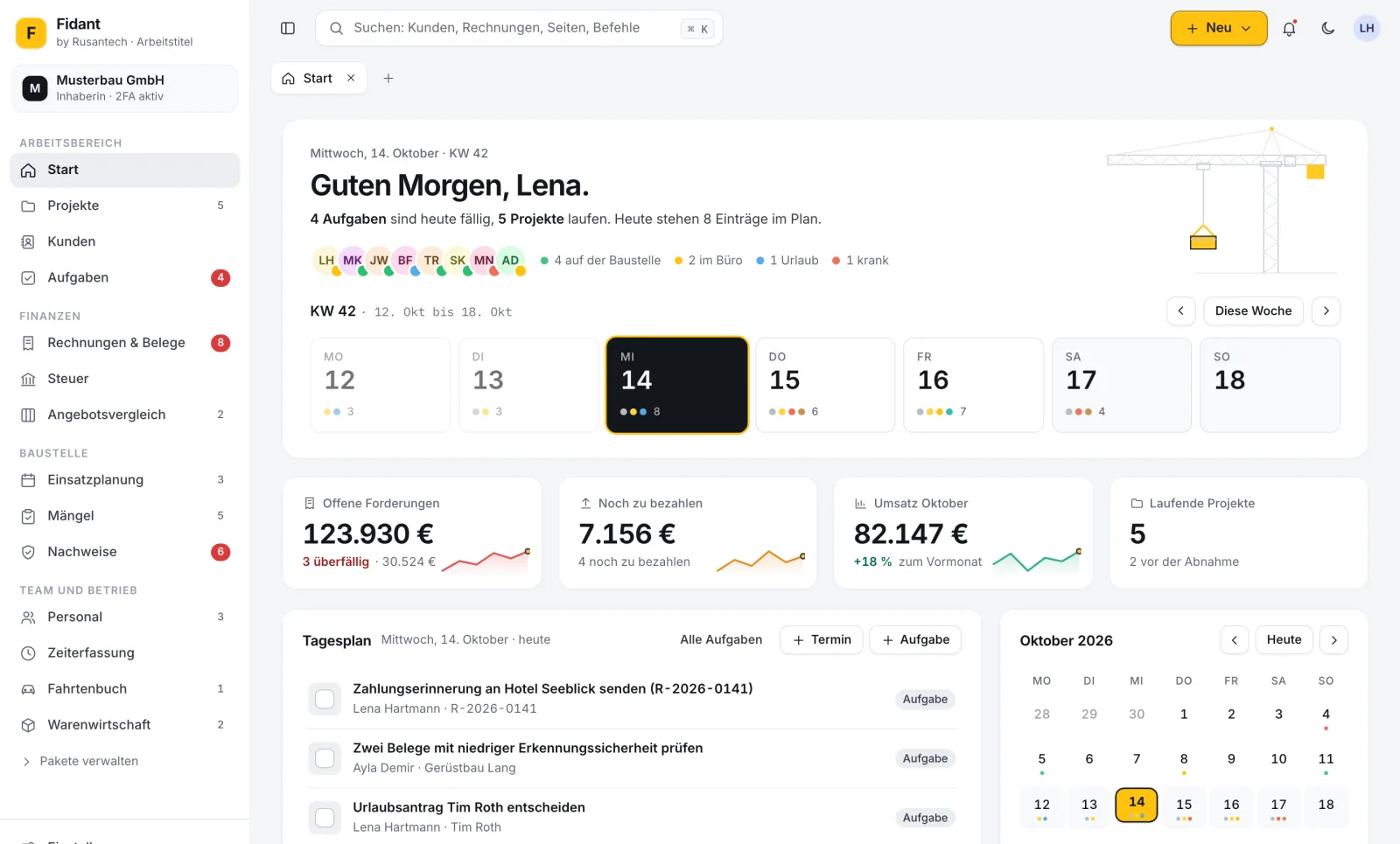Open Kunden in the sidebar

[x=124, y=241]
